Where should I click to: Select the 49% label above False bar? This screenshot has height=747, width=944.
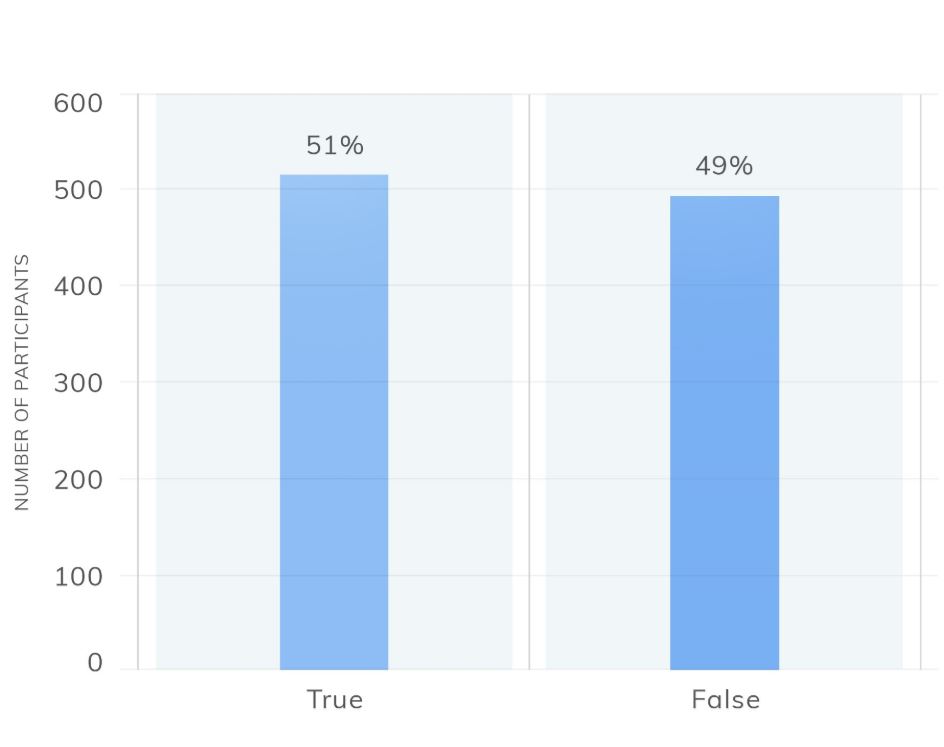pos(724,166)
